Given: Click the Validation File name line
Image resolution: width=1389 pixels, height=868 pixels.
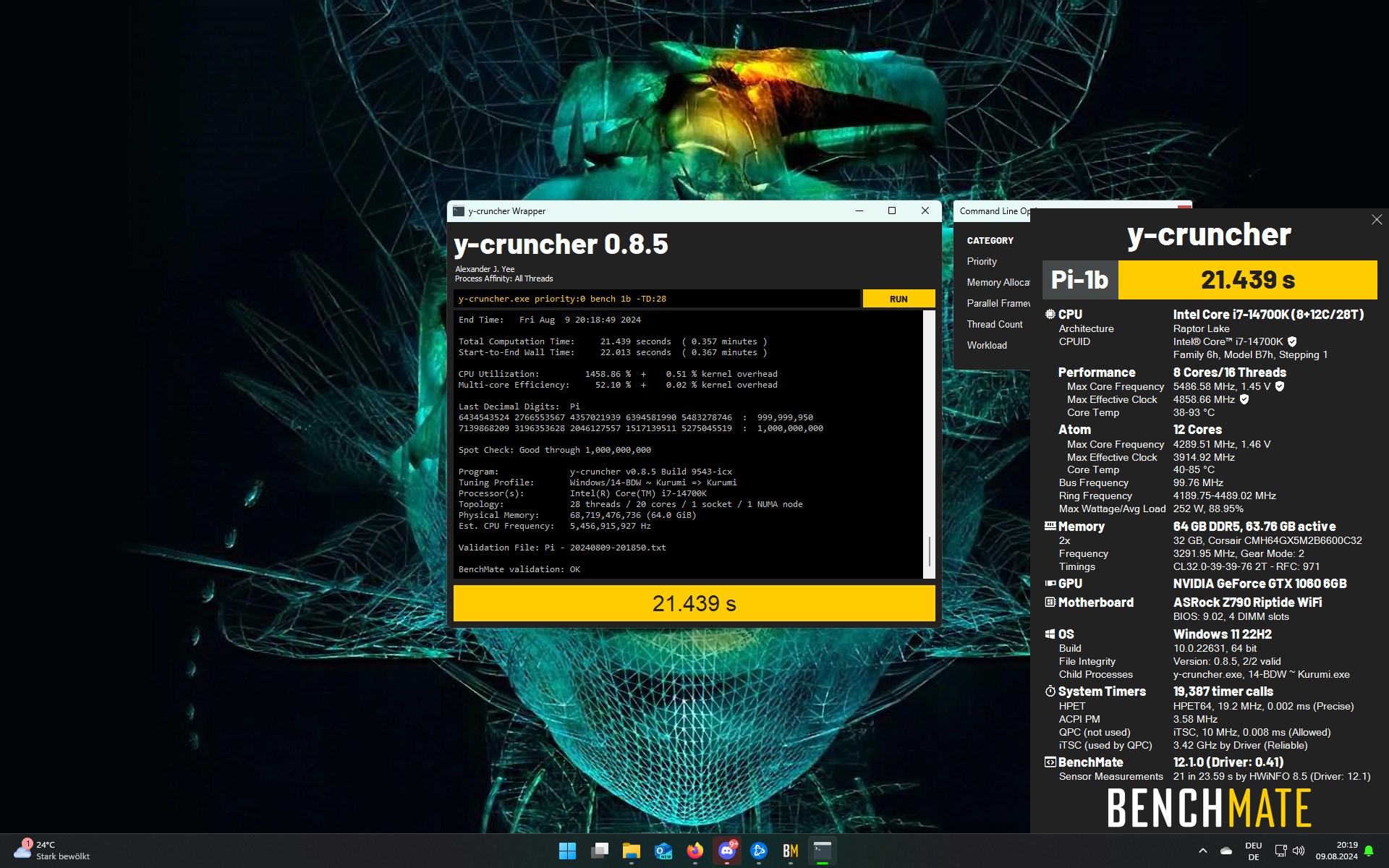Looking at the screenshot, I should pos(562,548).
